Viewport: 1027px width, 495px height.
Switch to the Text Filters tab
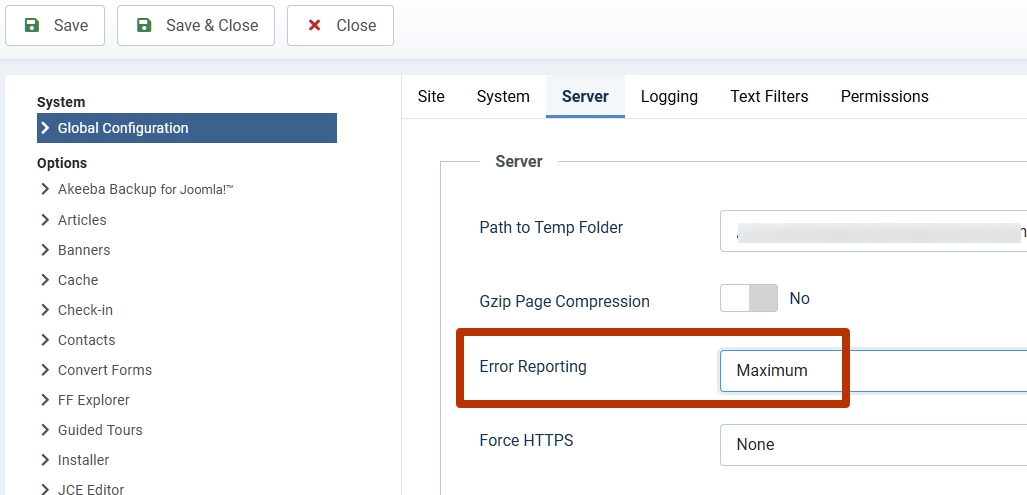(x=769, y=97)
